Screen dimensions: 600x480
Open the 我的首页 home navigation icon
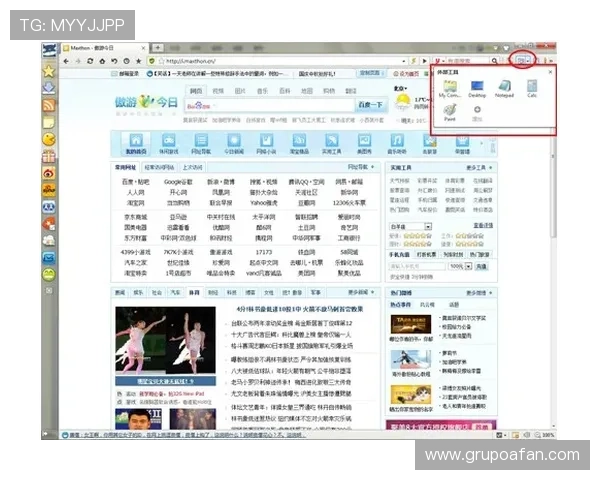[x=136, y=144]
